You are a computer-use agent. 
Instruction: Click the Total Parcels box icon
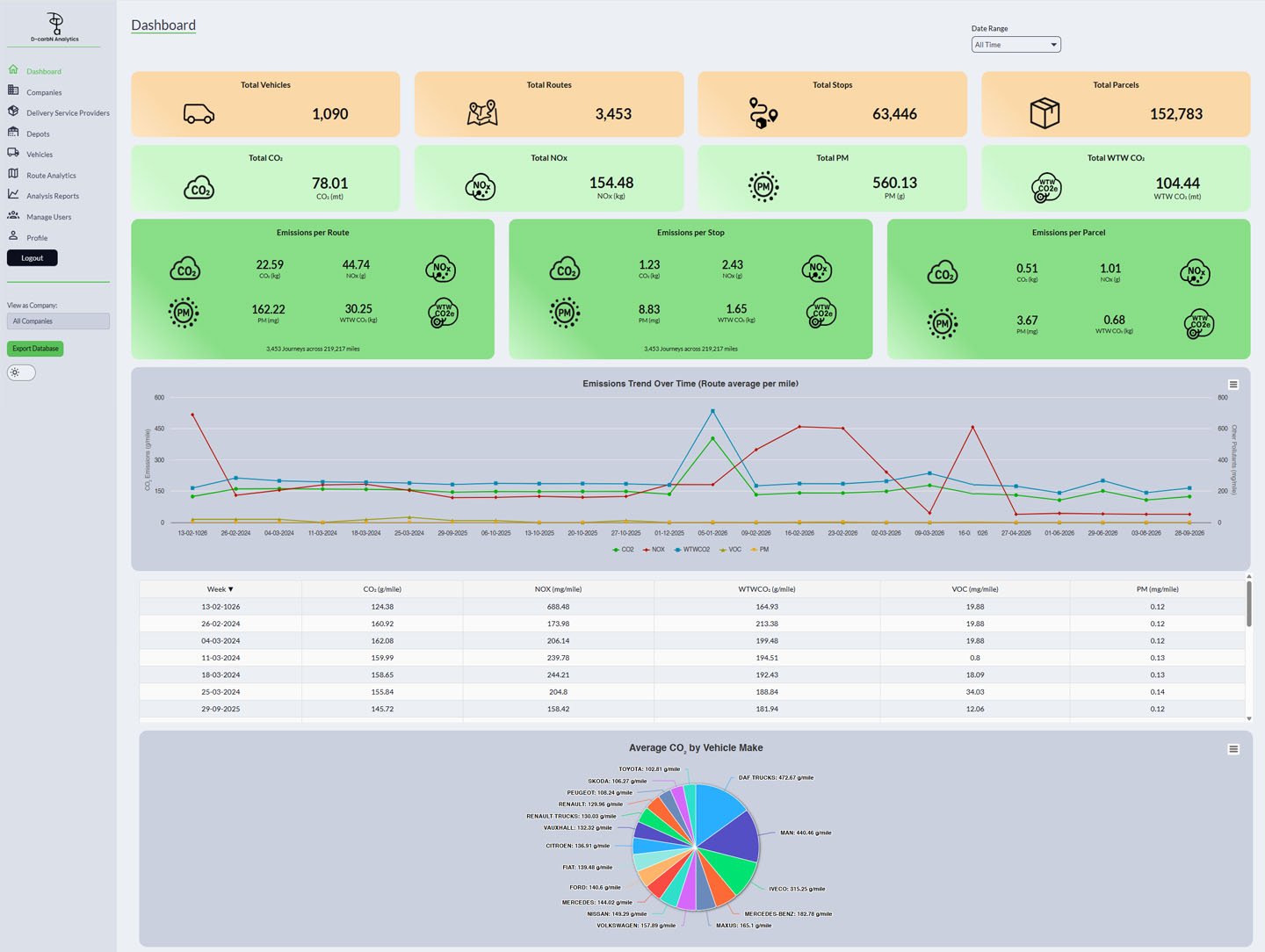pyautogui.click(x=1045, y=113)
